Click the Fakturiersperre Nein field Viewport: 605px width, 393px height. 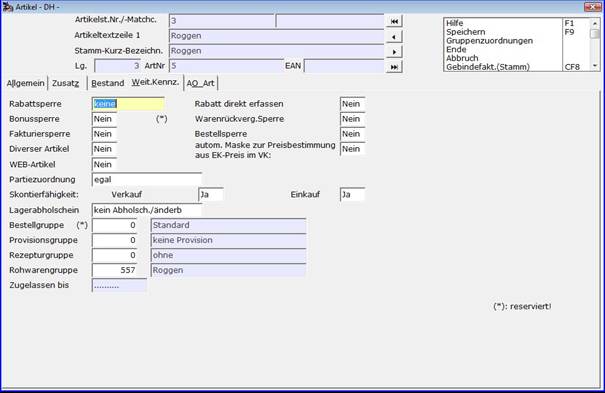(104, 134)
